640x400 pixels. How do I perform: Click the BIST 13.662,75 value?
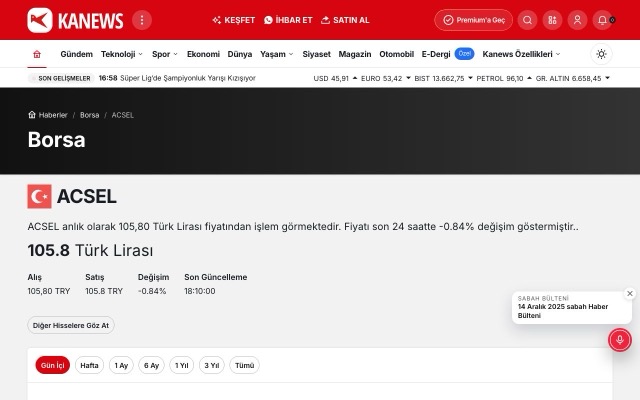click(x=443, y=78)
